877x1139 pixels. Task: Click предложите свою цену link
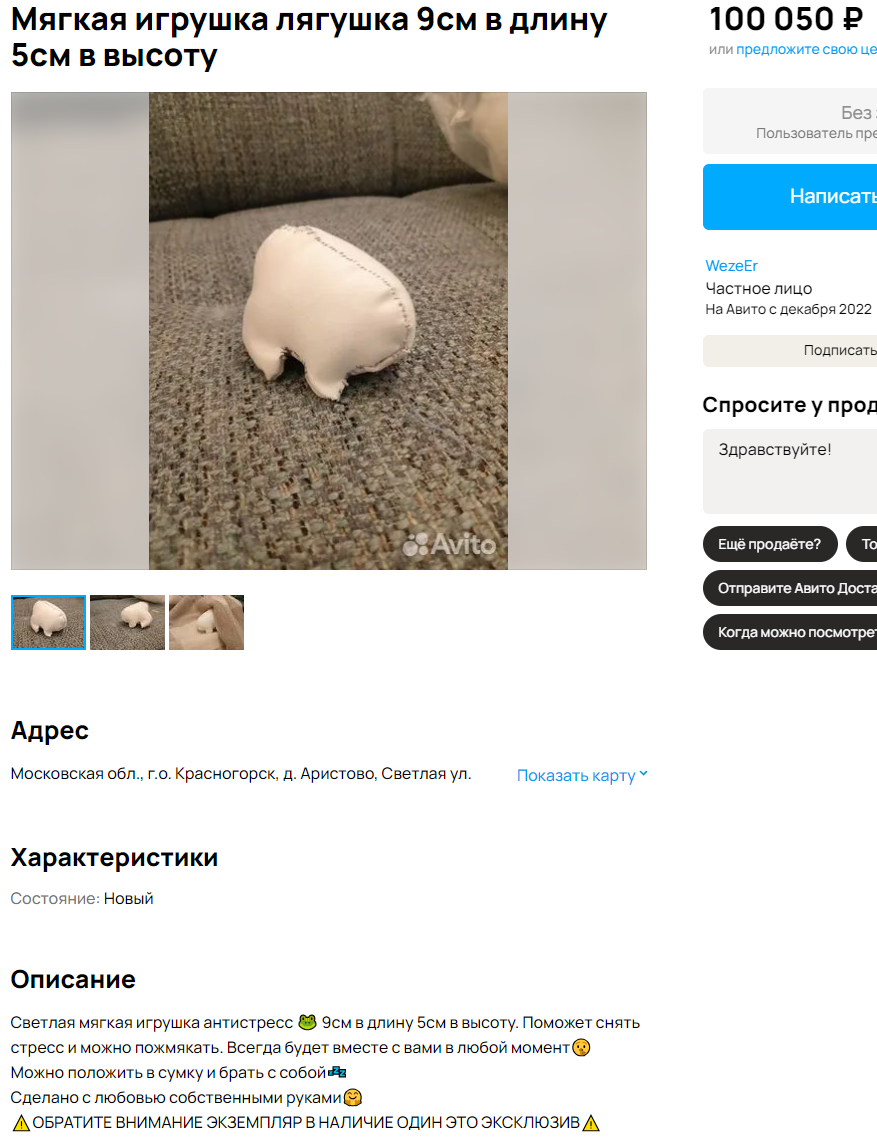807,49
